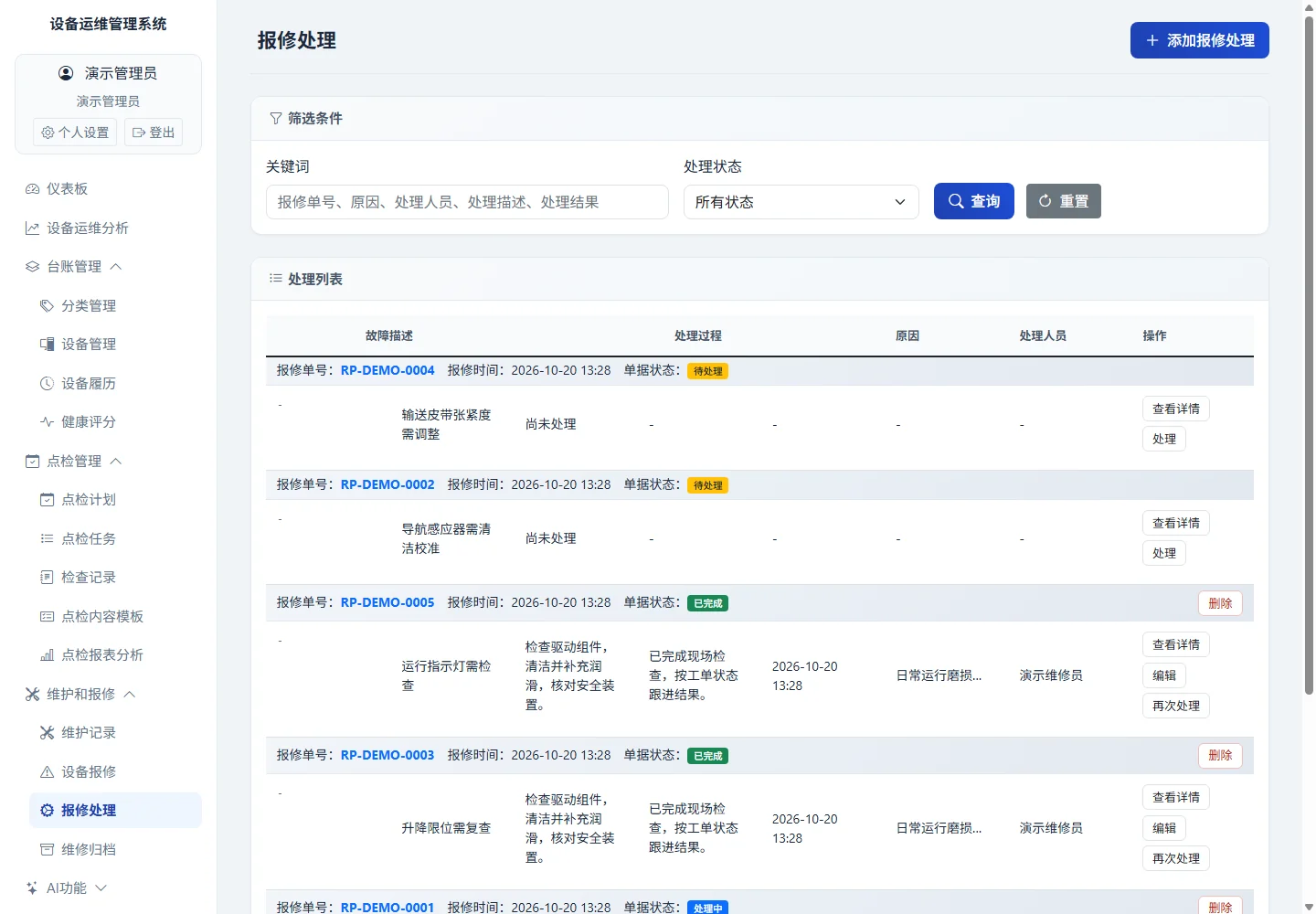The height and width of the screenshot is (914, 1316).
Task: Click the 点检报表分析 bar chart icon
Action: (47, 655)
